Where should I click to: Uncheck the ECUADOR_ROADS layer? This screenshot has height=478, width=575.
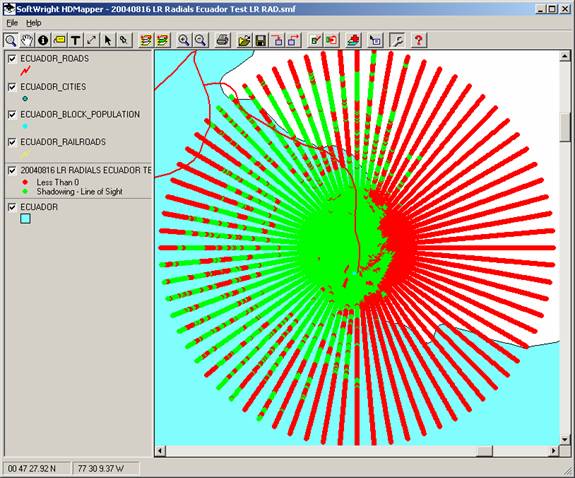coord(12,59)
